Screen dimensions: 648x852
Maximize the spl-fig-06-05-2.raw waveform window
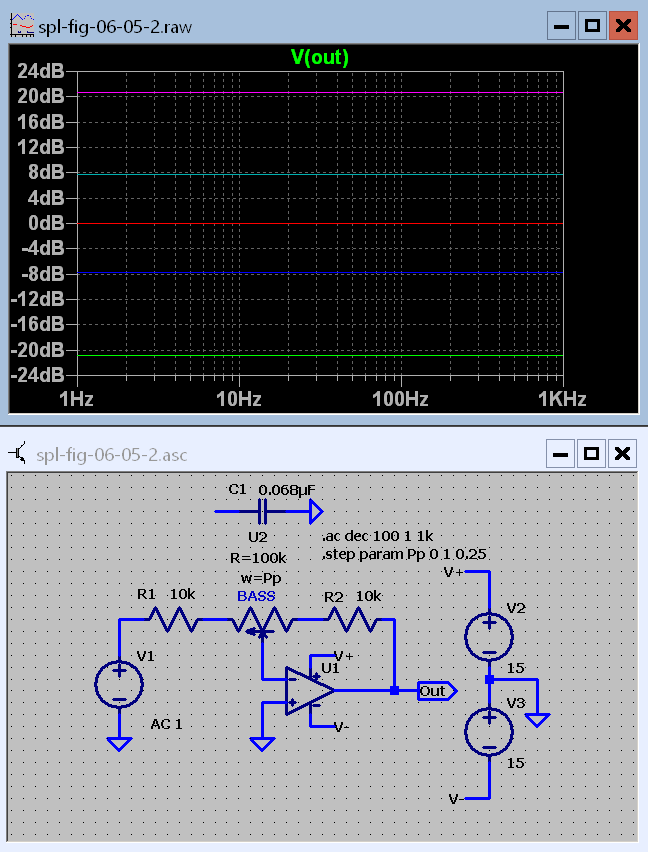[591, 26]
